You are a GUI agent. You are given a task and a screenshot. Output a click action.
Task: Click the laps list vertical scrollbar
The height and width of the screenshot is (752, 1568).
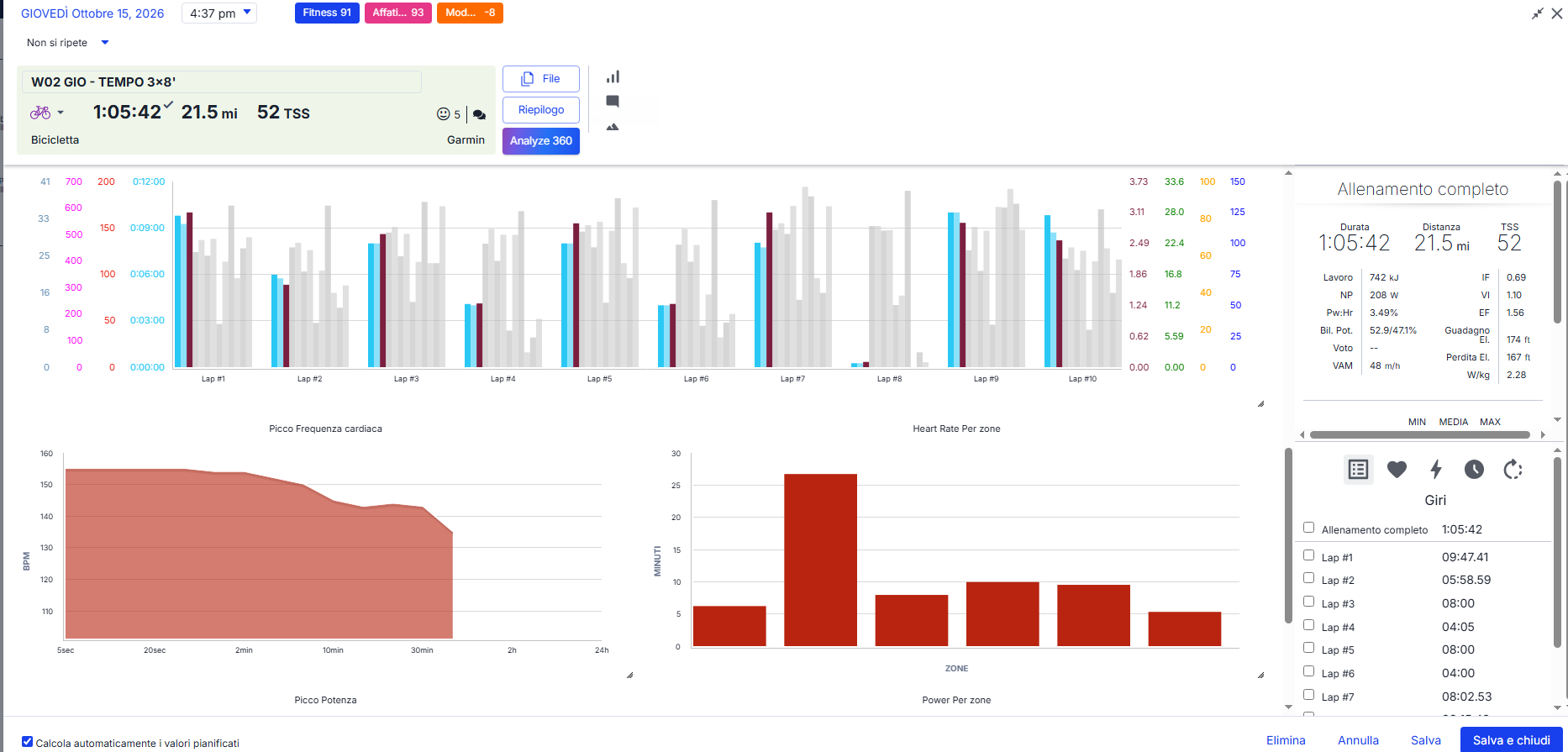click(x=1557, y=551)
